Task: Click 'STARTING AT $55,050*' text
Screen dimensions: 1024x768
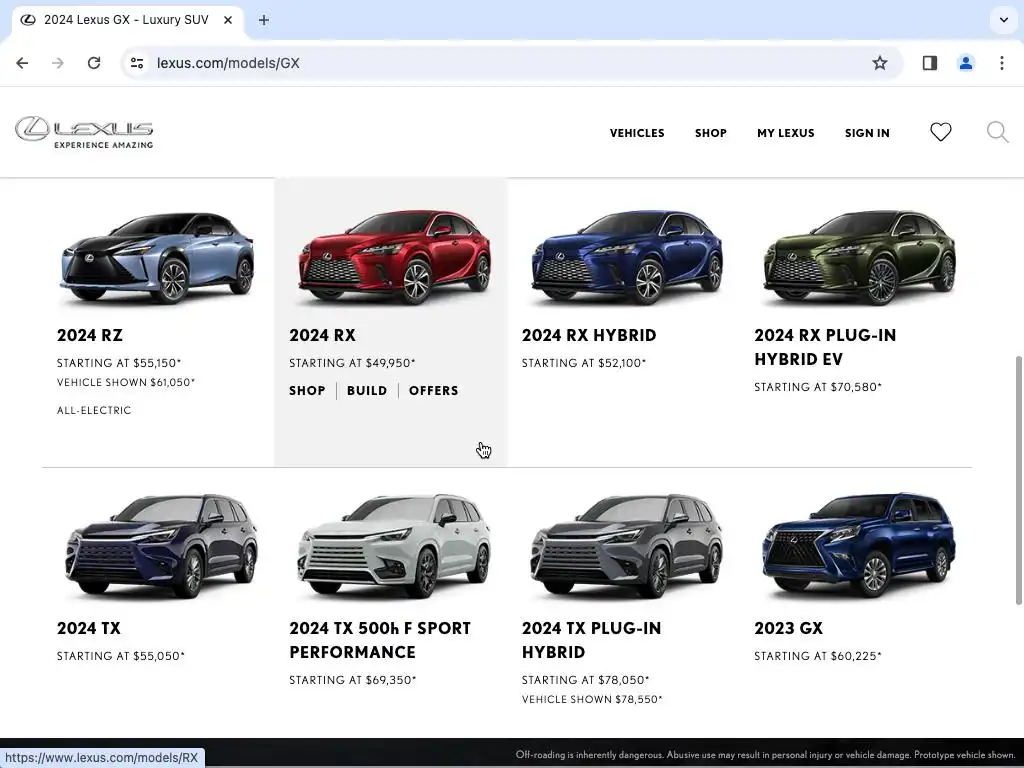Action: (x=121, y=656)
